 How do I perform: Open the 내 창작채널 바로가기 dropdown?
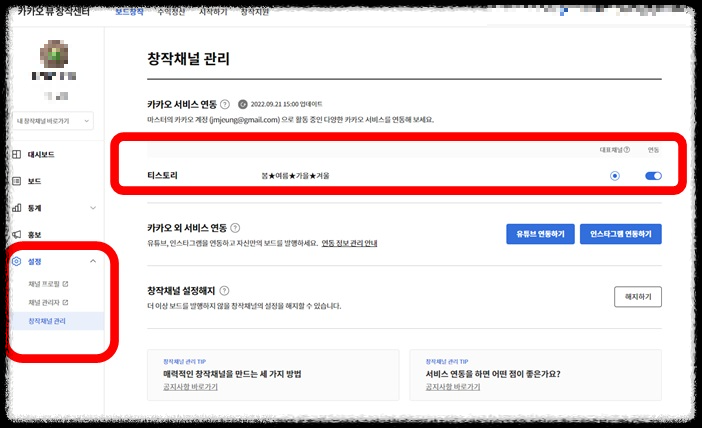53,121
